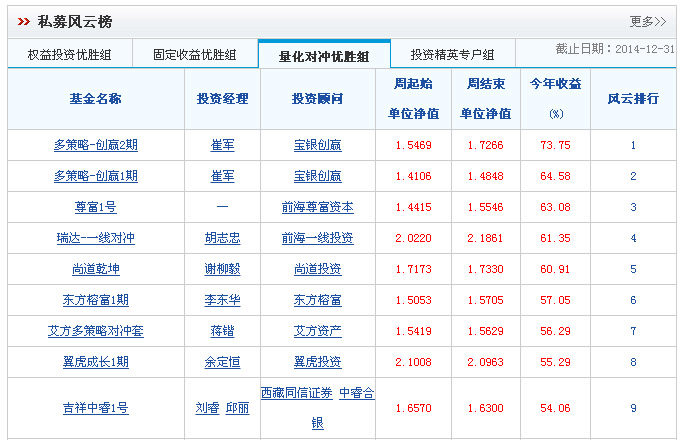View manager 蒋锴 profile
This screenshot has width=683, height=444.
click(223, 331)
